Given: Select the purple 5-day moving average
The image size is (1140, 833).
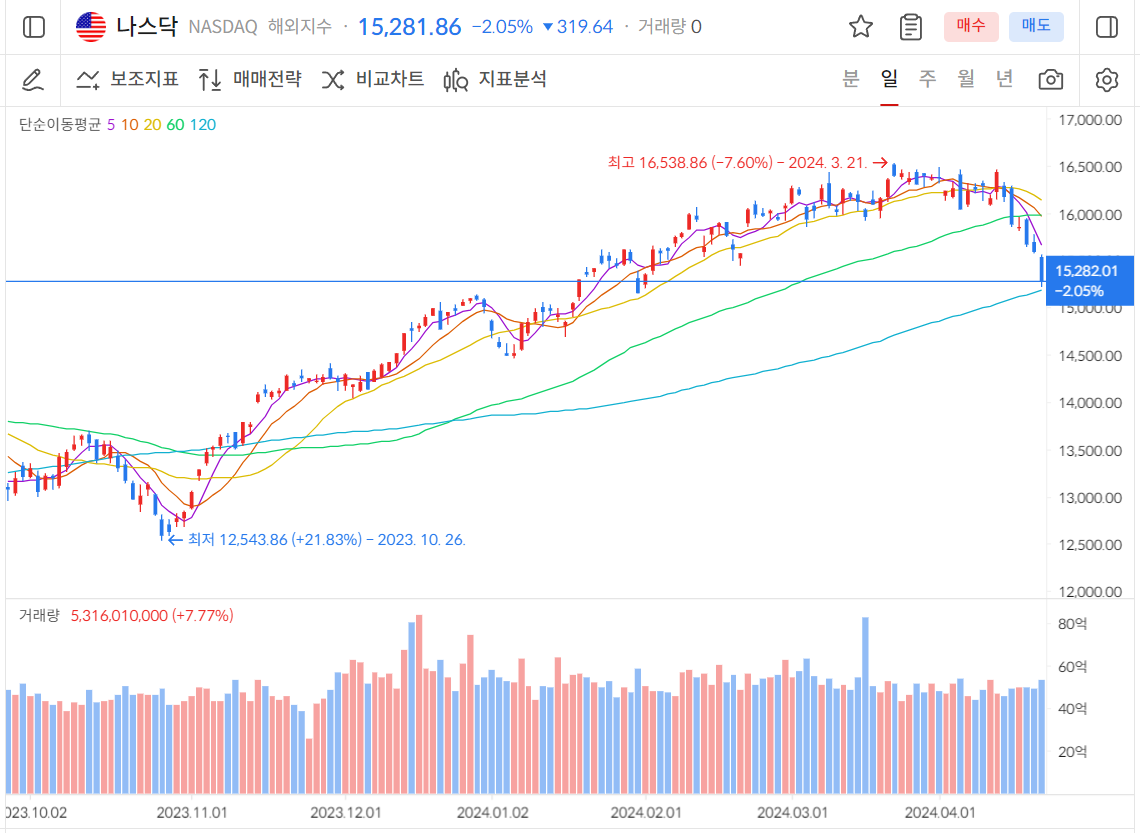Looking at the screenshot, I should coord(111,124).
